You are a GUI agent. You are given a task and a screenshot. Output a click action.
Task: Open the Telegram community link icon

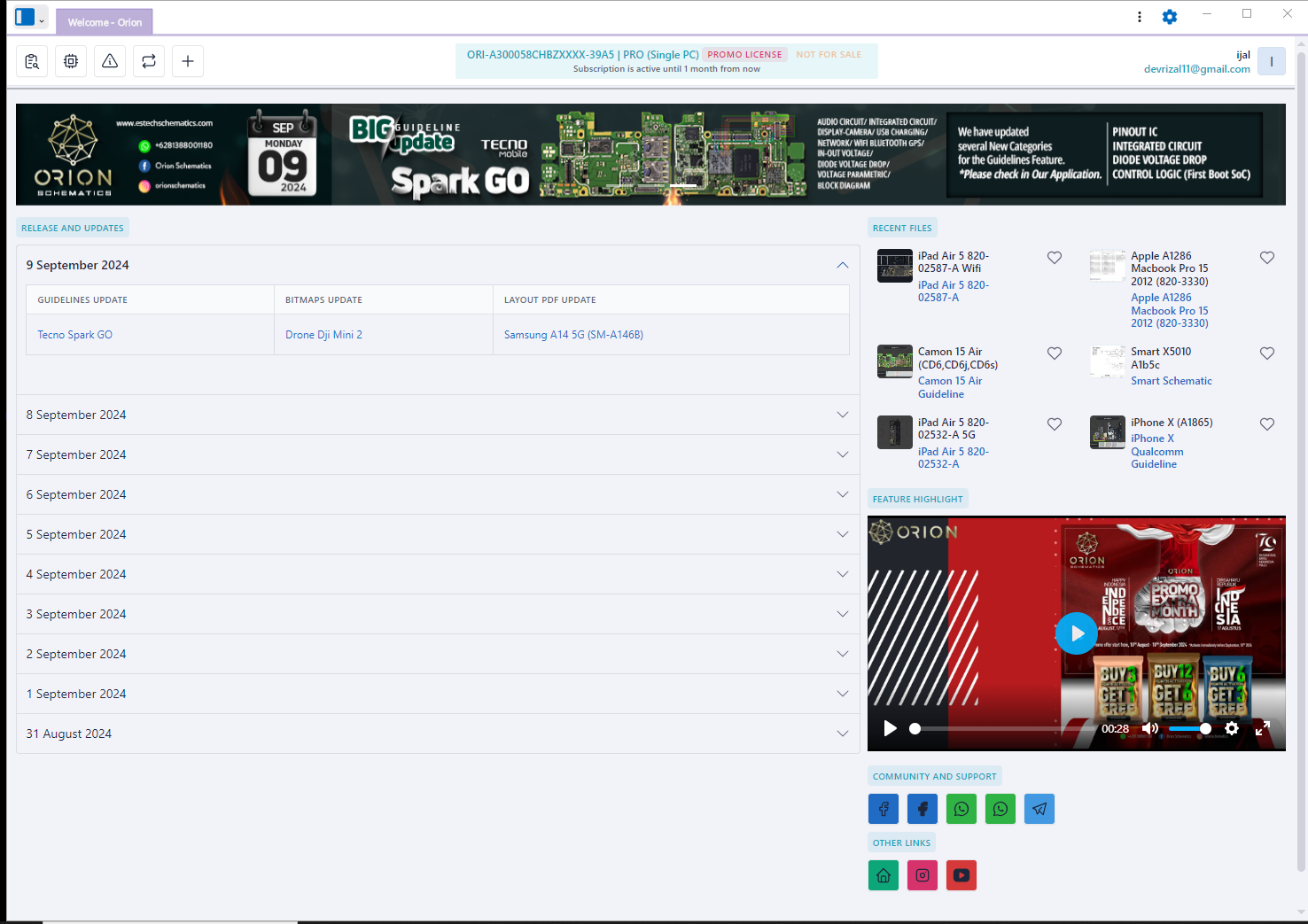coord(1039,809)
